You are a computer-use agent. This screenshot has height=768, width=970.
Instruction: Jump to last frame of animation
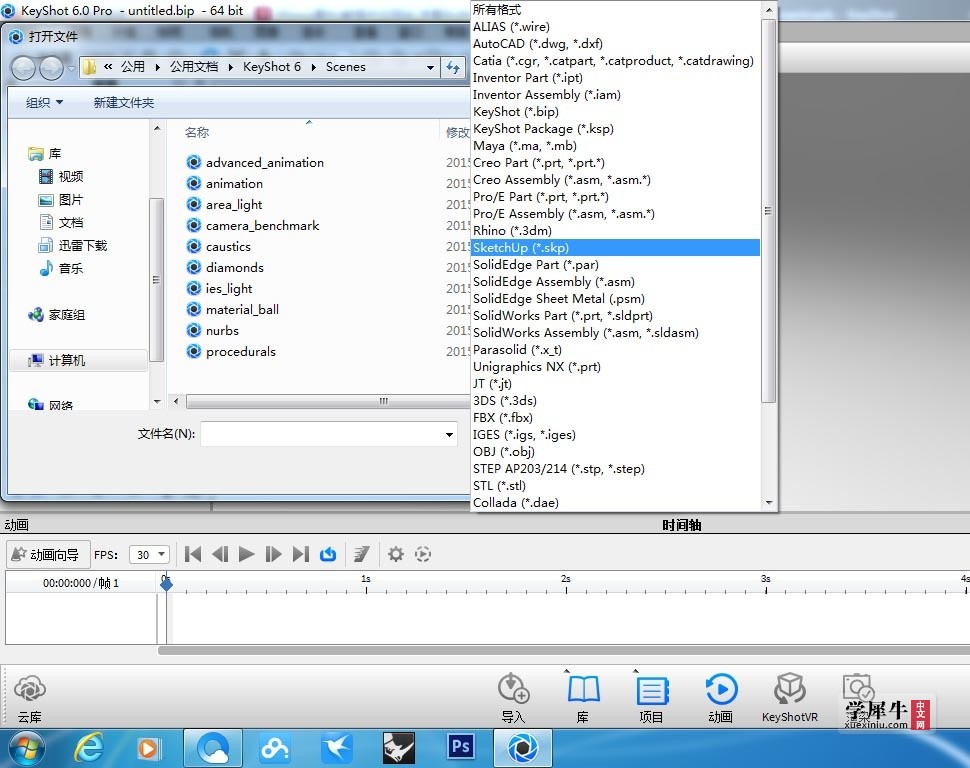[x=300, y=554]
